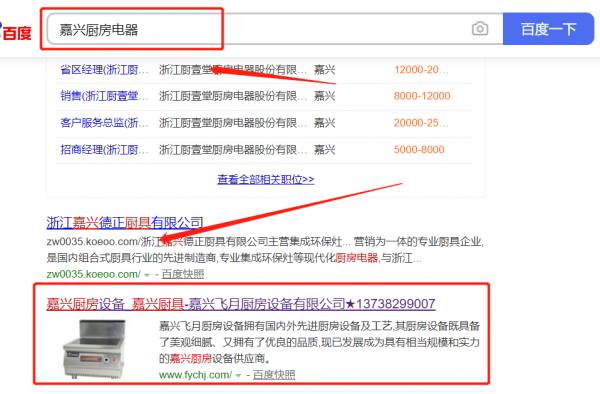The height and width of the screenshot is (394, 600).
Task: Click the green zw0035.koeoo.com URL
Action: [93, 274]
